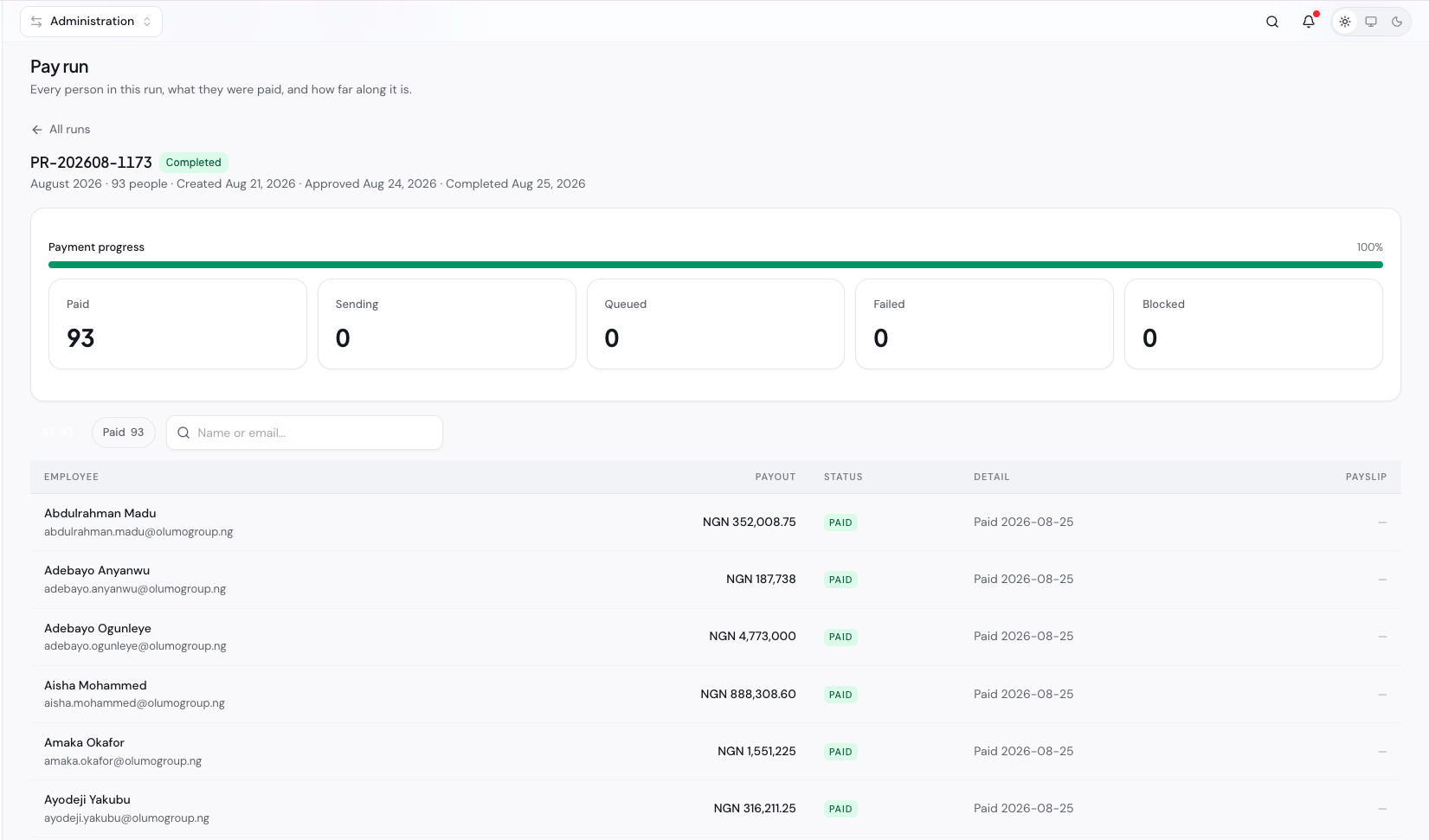Select the Paid 93 summary card

177,324
